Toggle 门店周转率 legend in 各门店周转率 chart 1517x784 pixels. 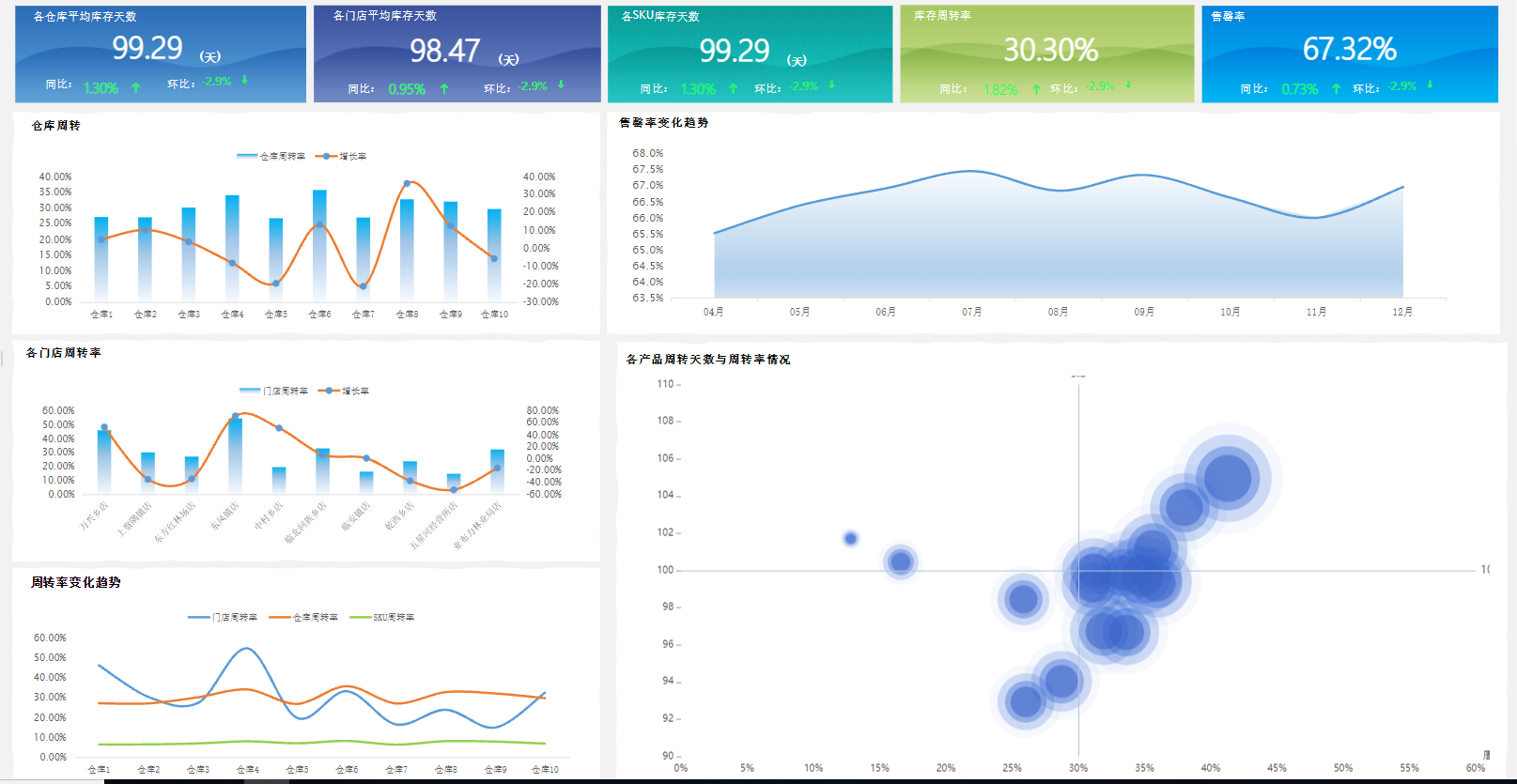click(x=273, y=391)
